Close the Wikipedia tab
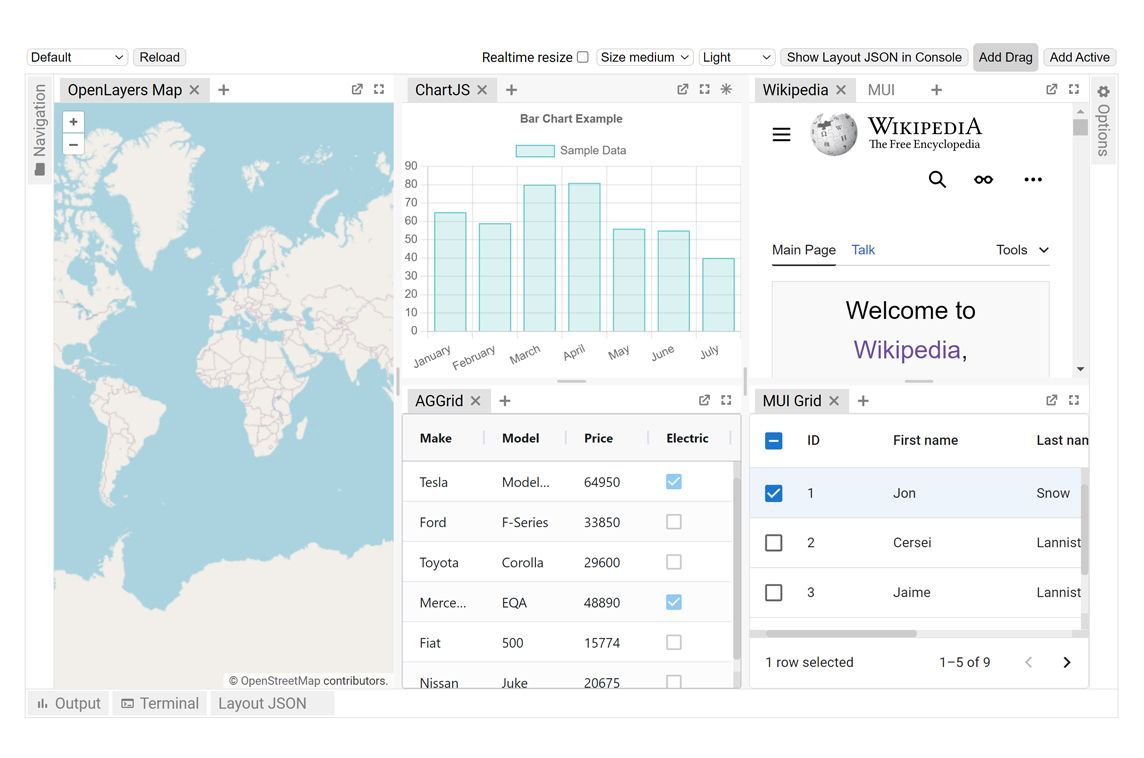Viewport: 1144px width, 758px height. coord(840,90)
